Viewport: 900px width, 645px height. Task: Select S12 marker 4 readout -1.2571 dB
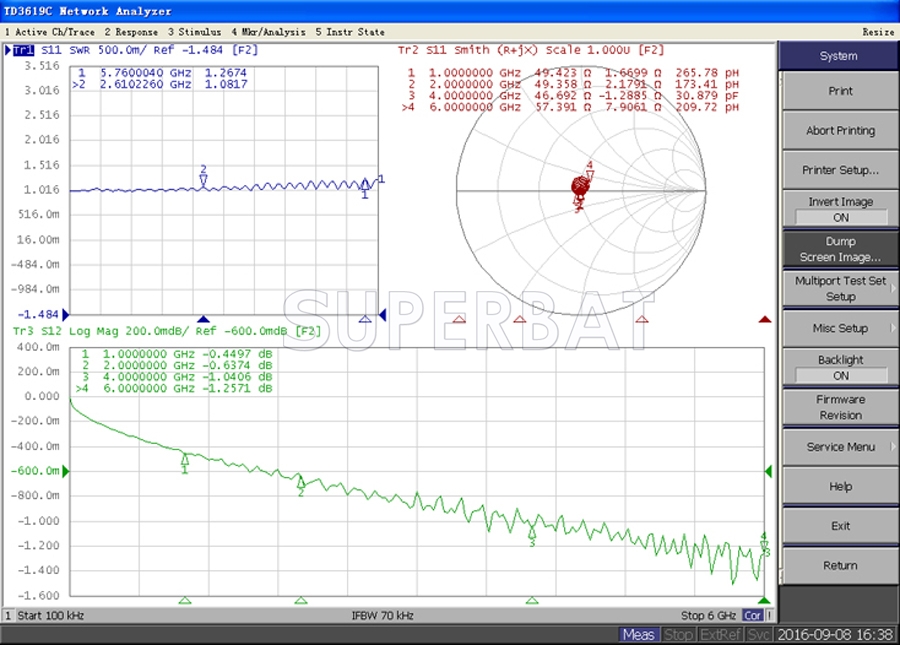237,388
